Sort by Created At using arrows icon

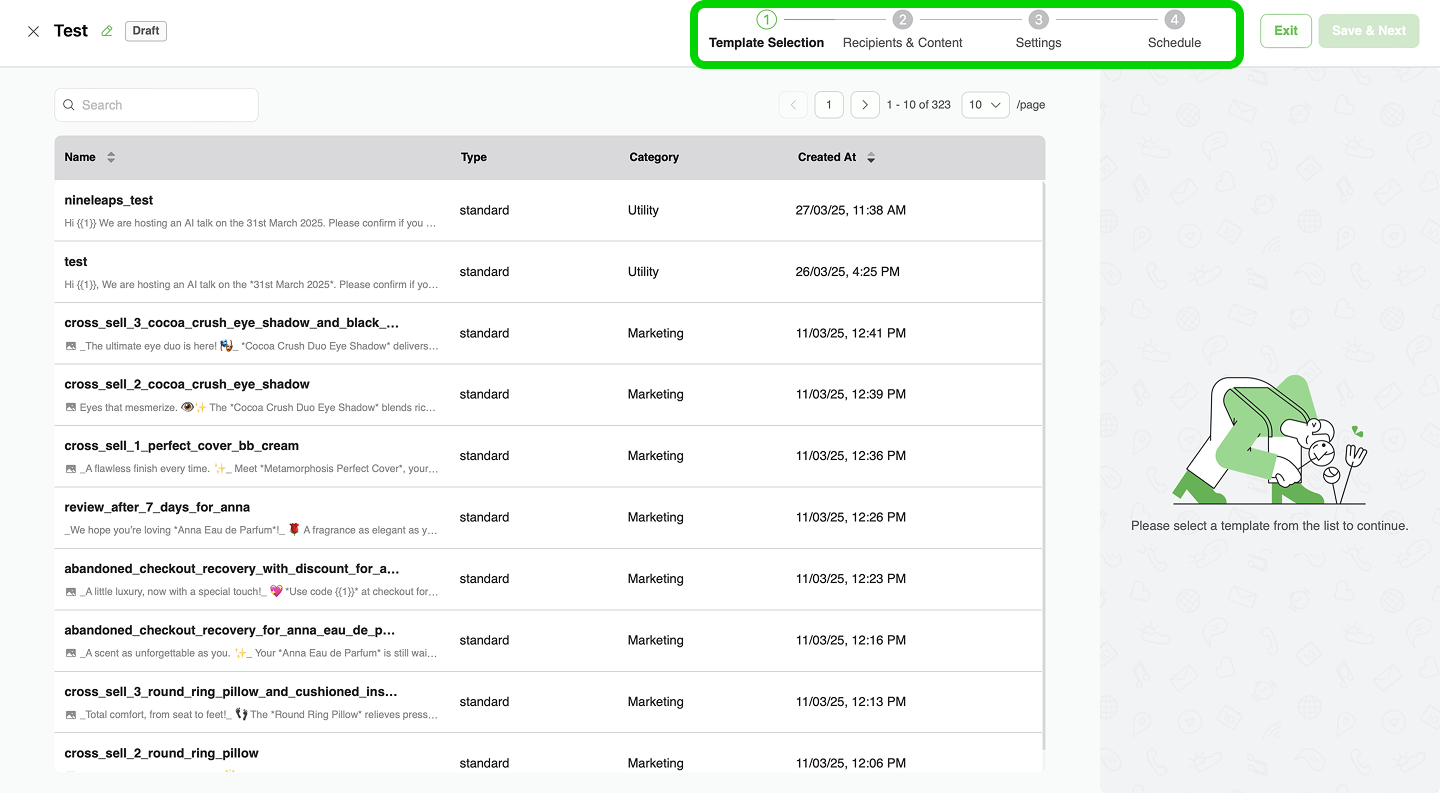871,157
